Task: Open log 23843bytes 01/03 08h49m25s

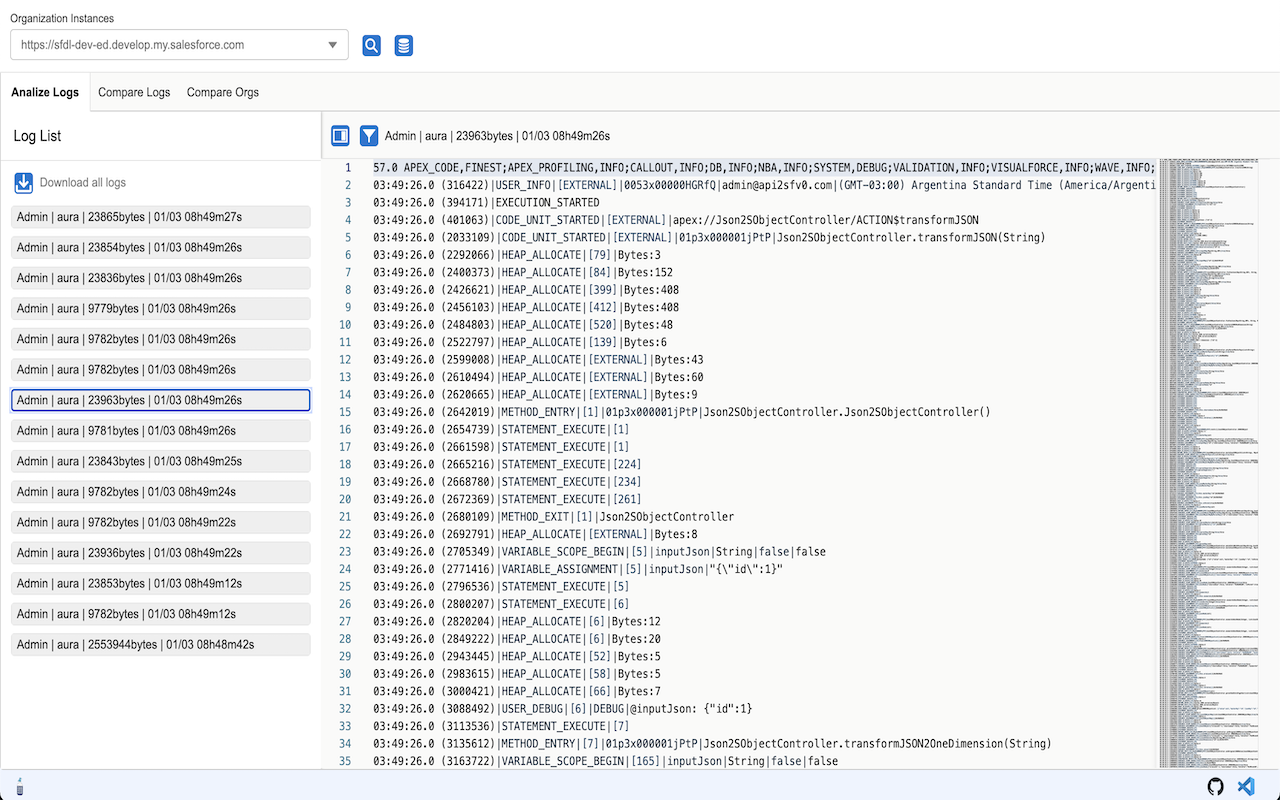Action: 160,461
